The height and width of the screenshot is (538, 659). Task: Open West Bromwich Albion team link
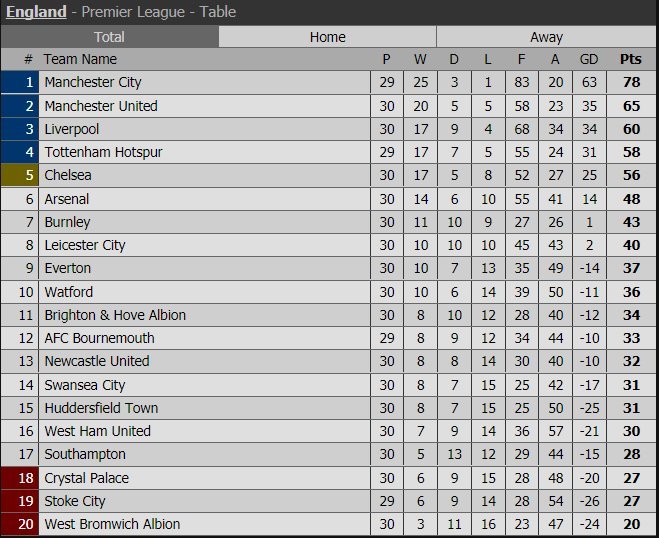[x=112, y=524]
